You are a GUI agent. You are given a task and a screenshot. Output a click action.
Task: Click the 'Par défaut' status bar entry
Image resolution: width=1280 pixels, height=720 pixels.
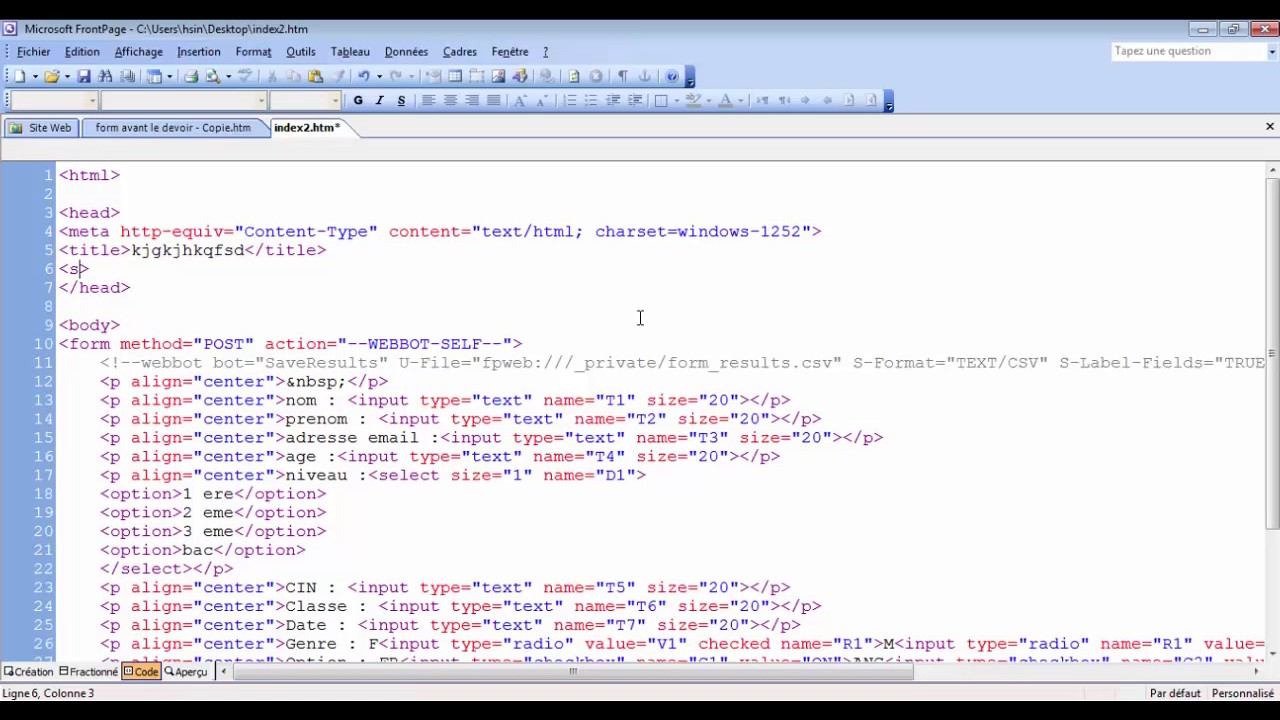tap(1175, 693)
